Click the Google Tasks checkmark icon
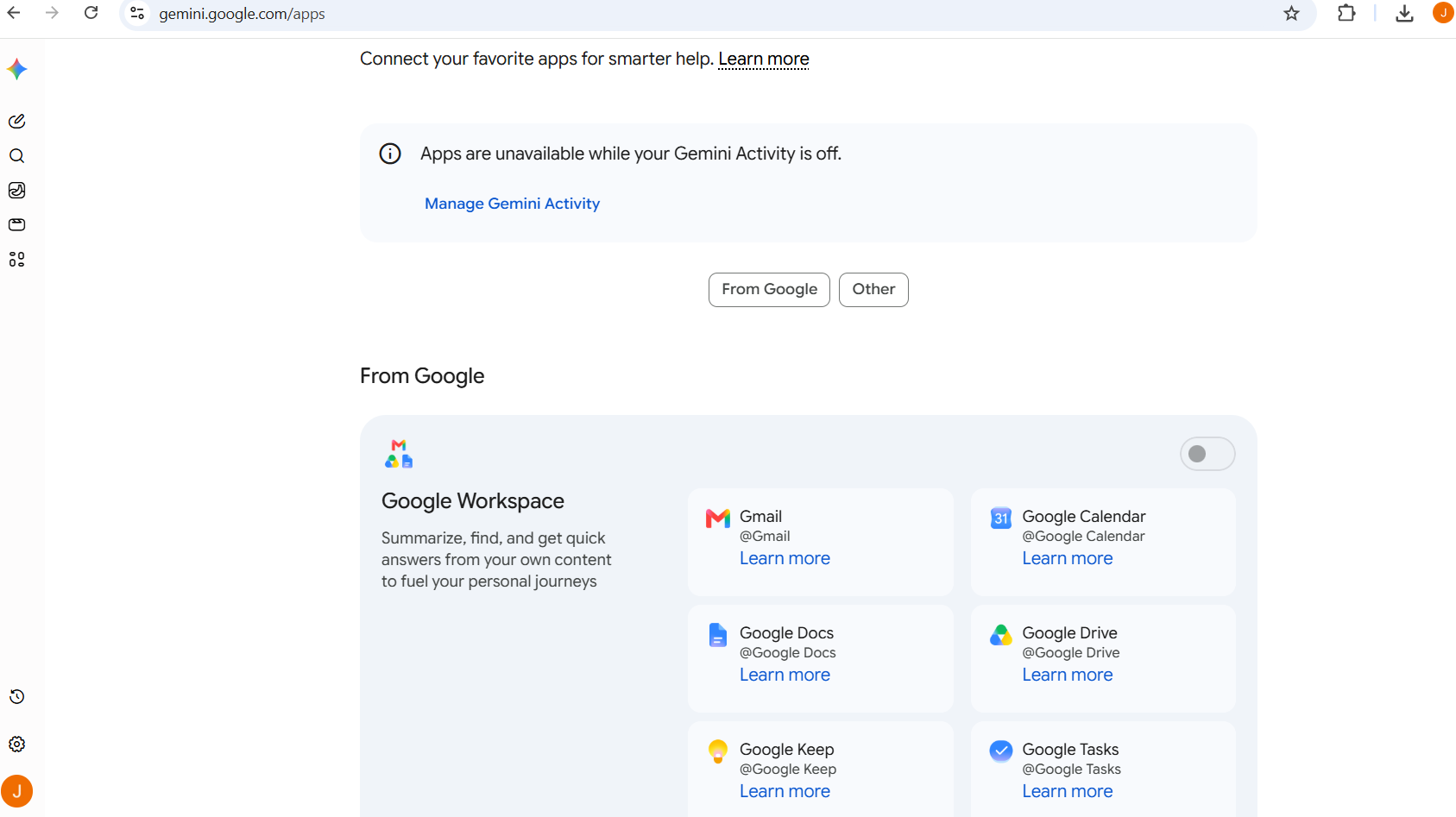Image resolution: width=1456 pixels, height=817 pixels. click(x=1001, y=751)
